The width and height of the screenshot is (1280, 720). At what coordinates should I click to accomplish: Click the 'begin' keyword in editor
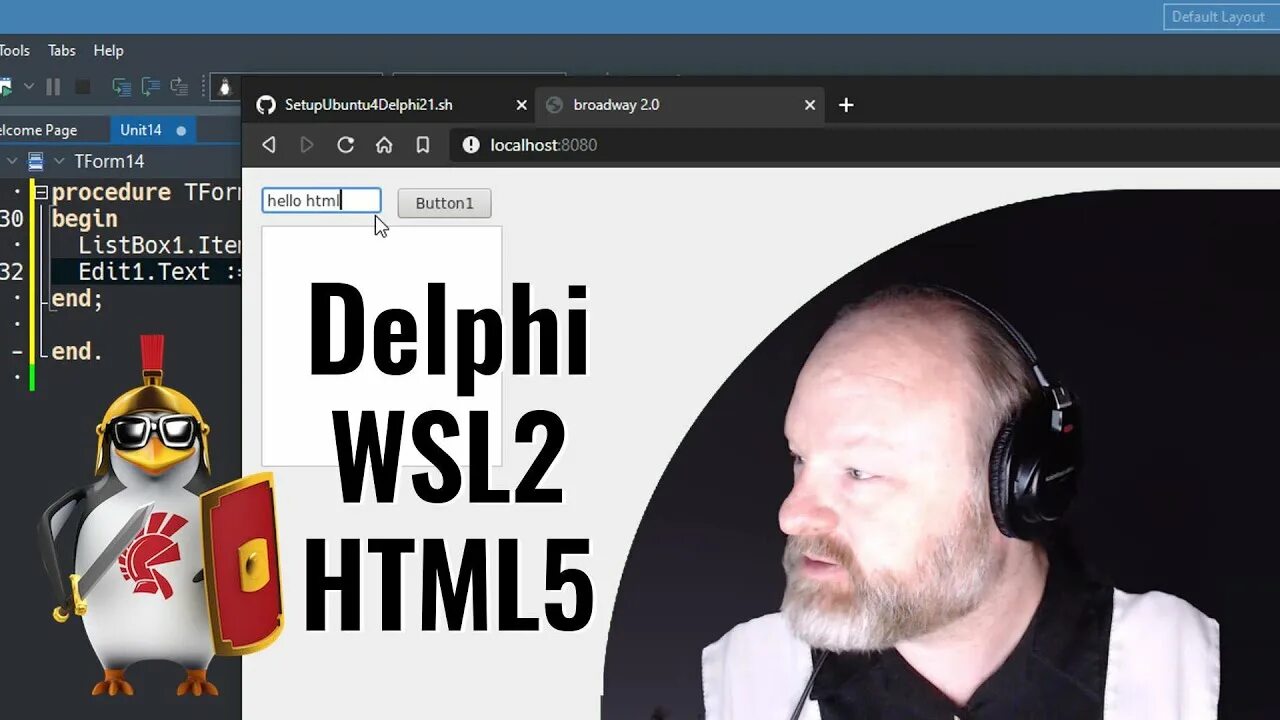[x=85, y=219]
